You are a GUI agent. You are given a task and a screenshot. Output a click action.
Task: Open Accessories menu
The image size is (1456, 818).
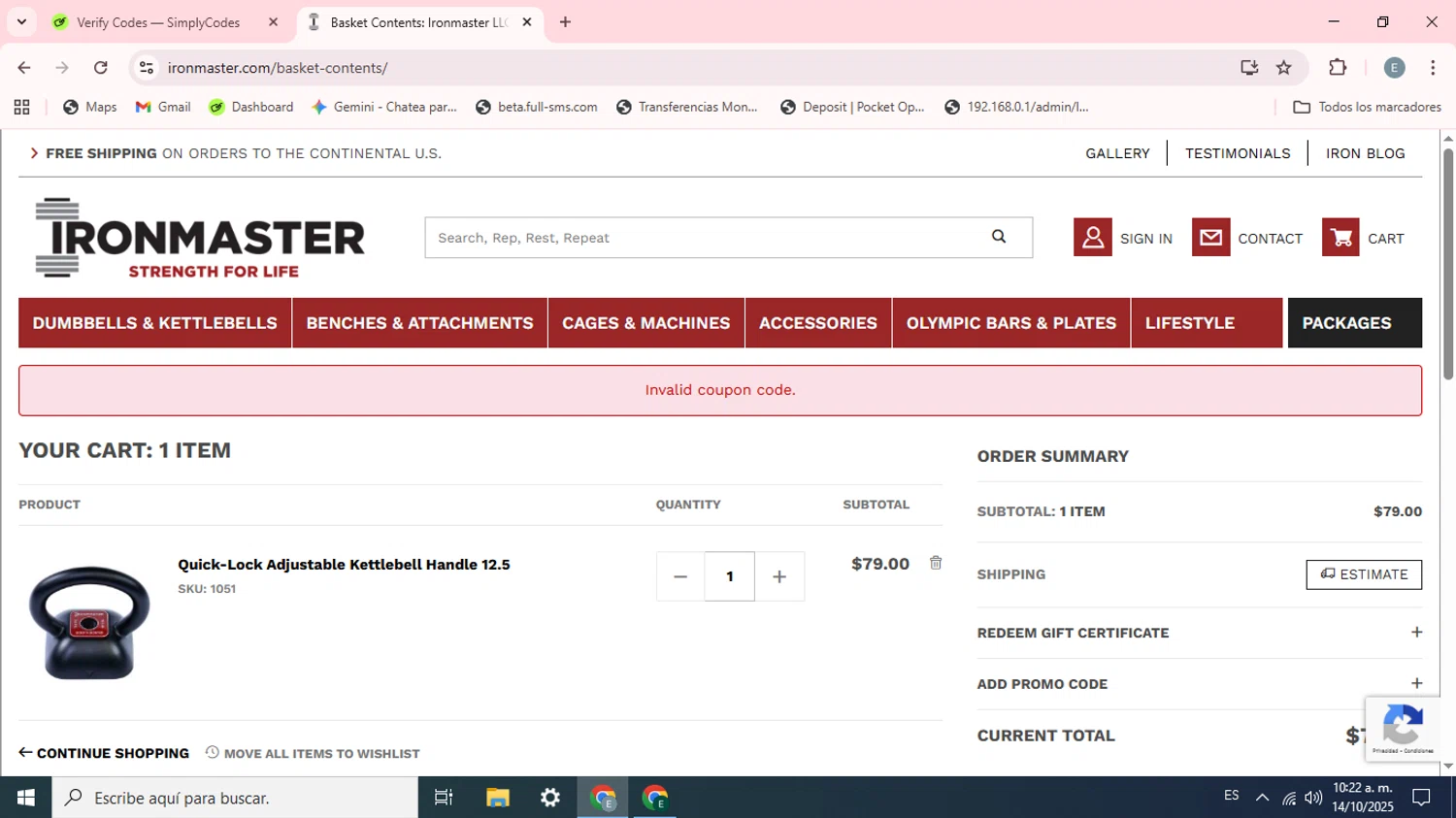tap(818, 323)
